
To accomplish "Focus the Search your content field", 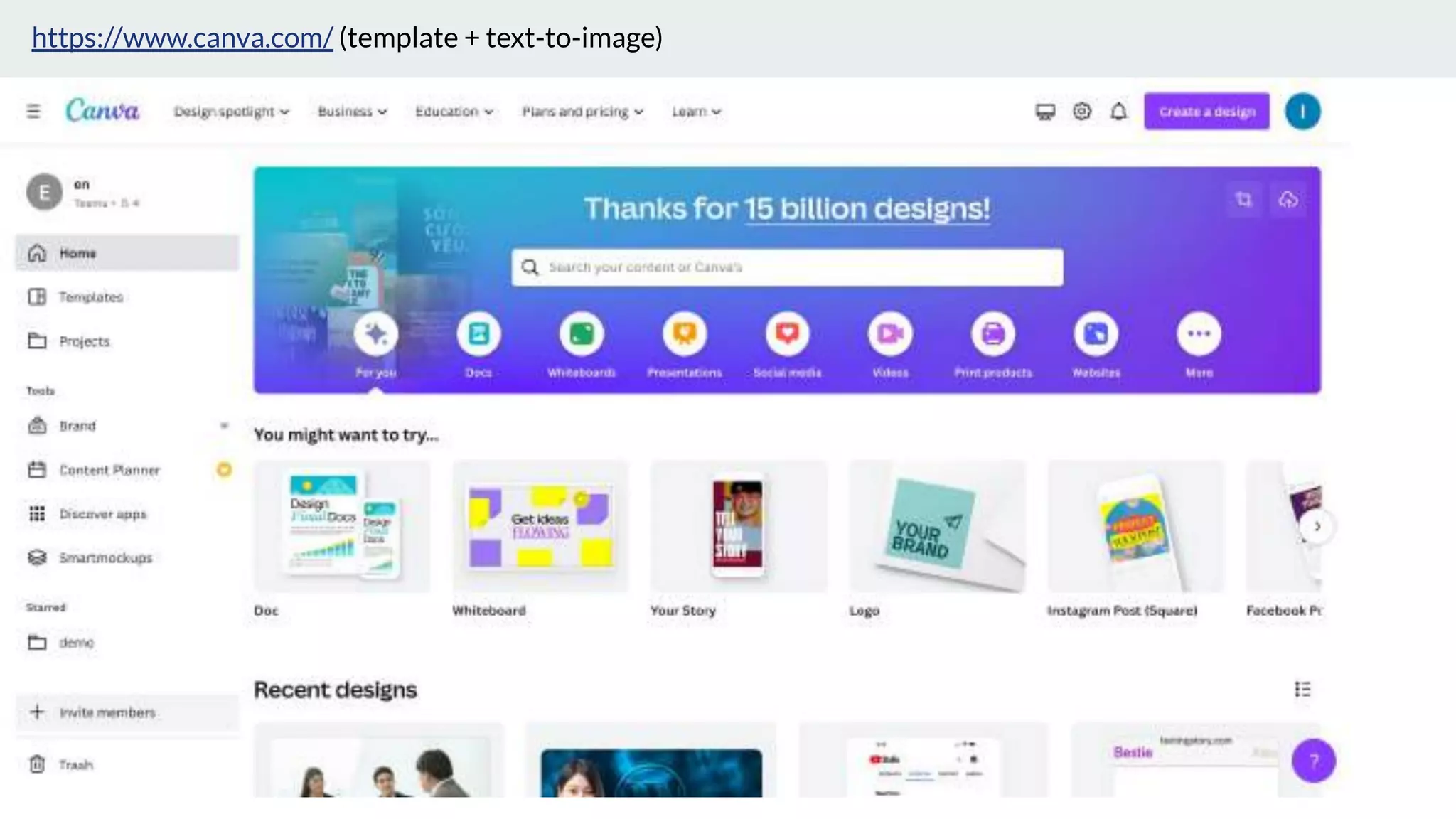I will tap(787, 267).
